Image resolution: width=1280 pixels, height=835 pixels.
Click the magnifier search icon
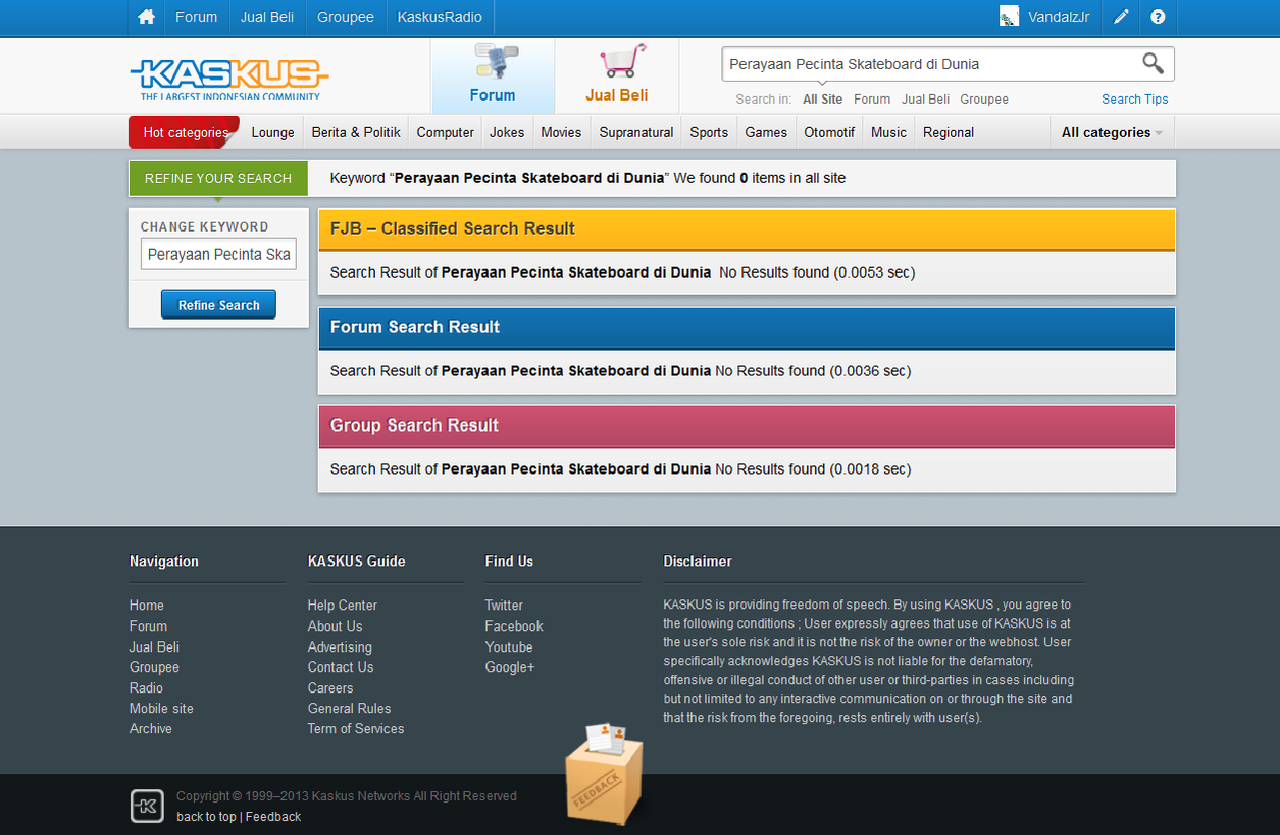tap(1153, 63)
